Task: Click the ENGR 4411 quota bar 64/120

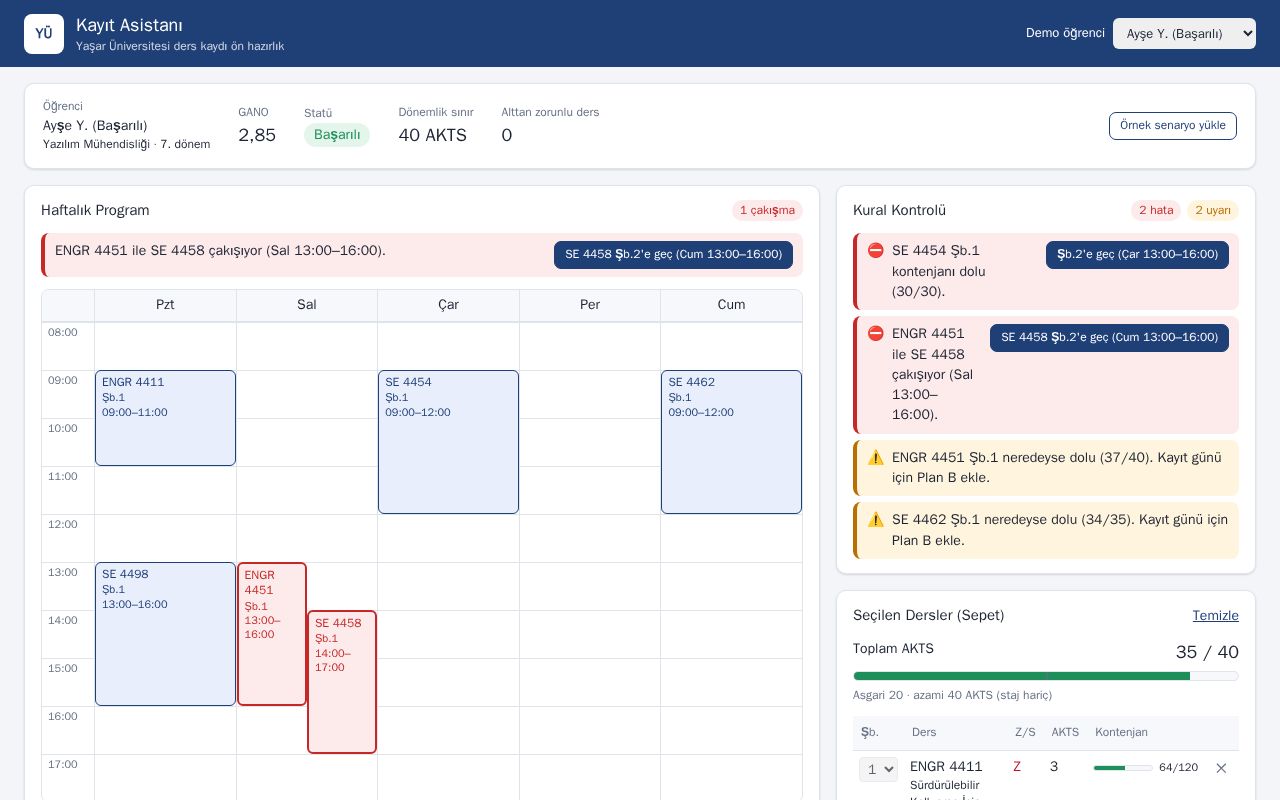Action: coord(1123,768)
